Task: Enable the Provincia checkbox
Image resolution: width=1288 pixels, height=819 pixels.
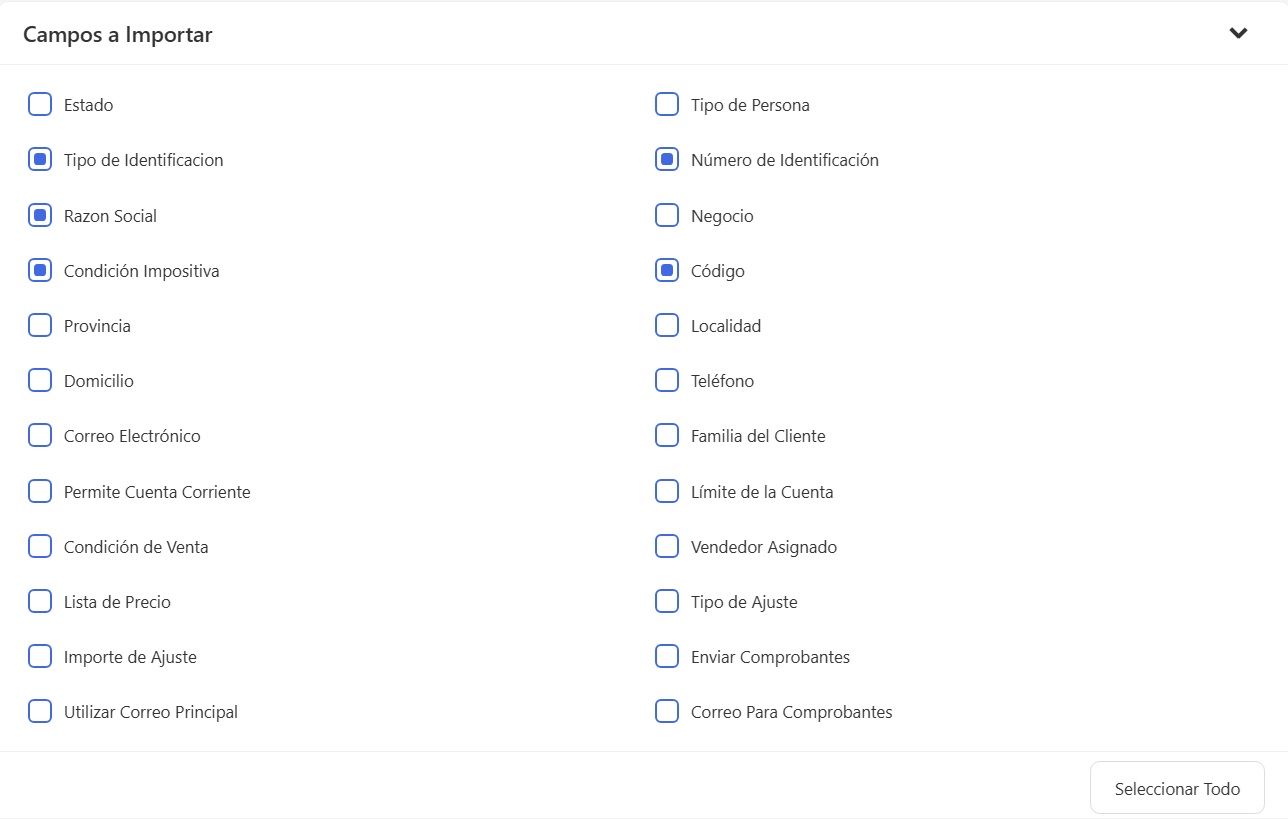Action: pyautogui.click(x=40, y=325)
